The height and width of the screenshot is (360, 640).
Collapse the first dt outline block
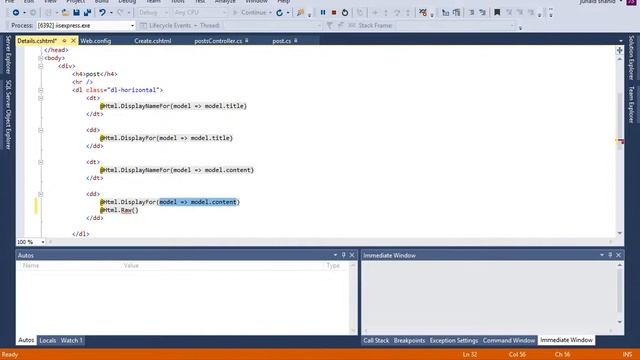pos(40,98)
